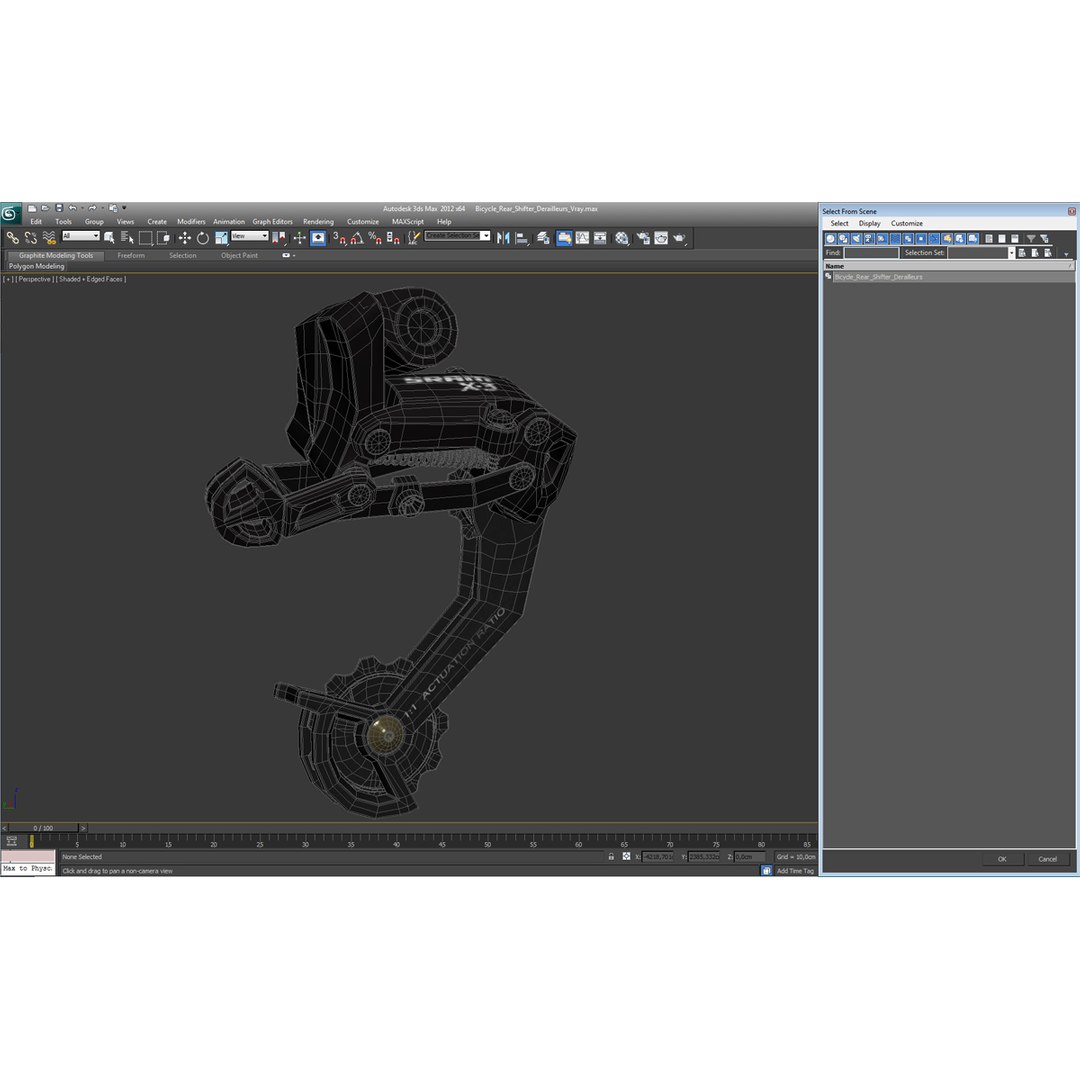The height and width of the screenshot is (1080, 1080).
Task: Open the Material Editor icon
Action: (x=622, y=238)
